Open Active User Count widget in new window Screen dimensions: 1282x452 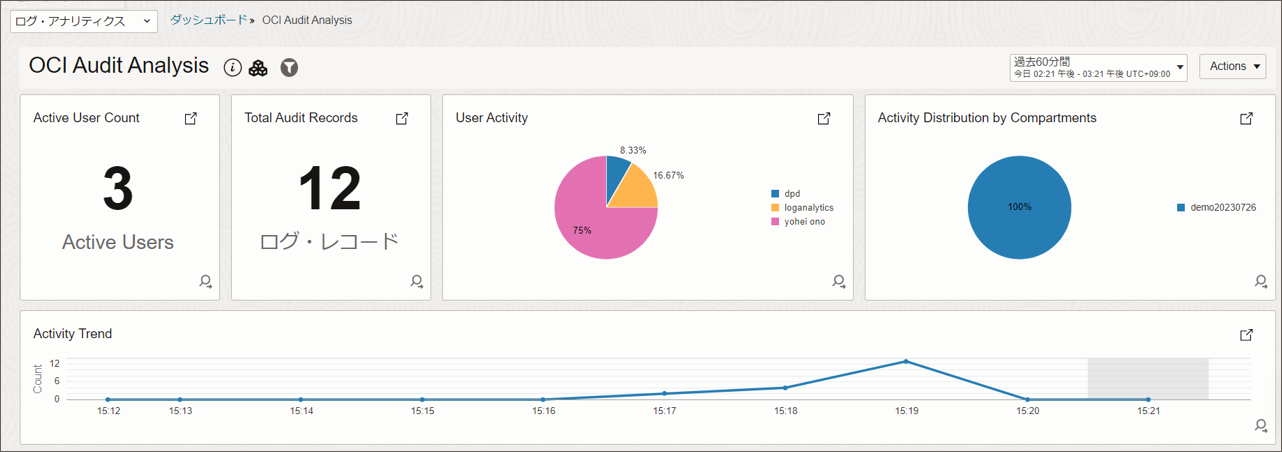[x=191, y=118]
